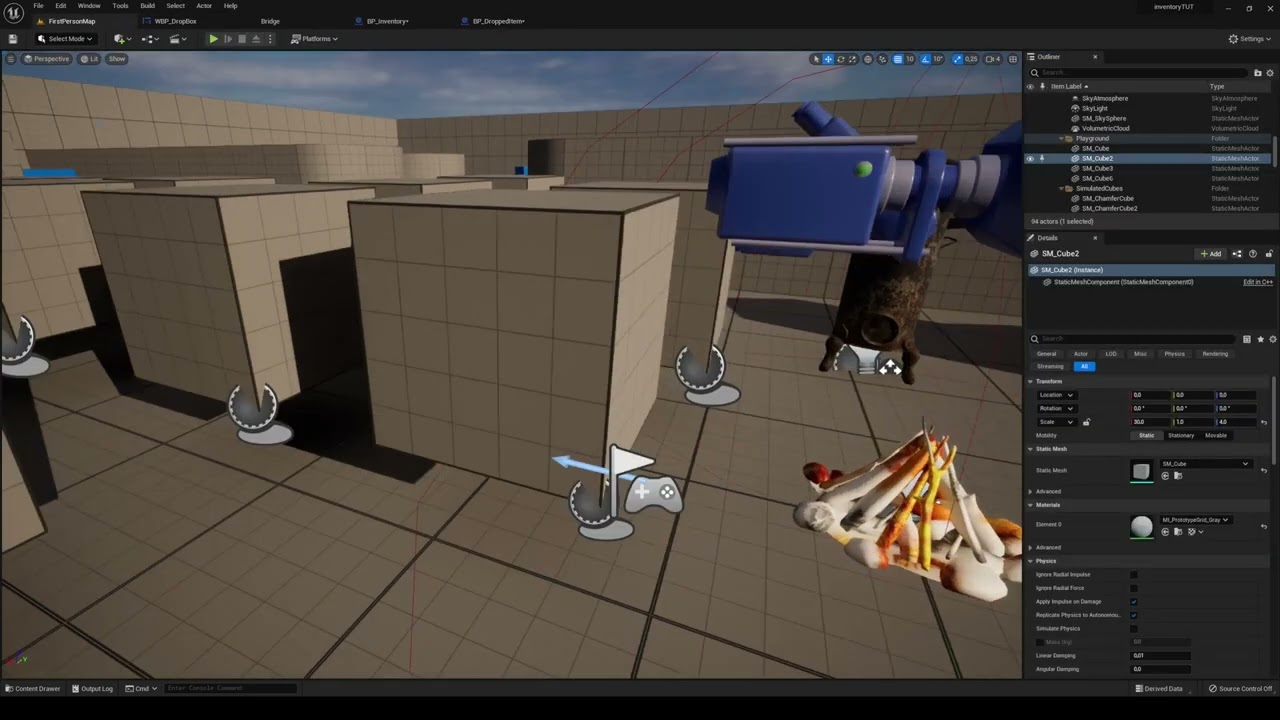This screenshot has height=720, width=1280.
Task: Choose the select object mode arrow
Action: (816, 59)
